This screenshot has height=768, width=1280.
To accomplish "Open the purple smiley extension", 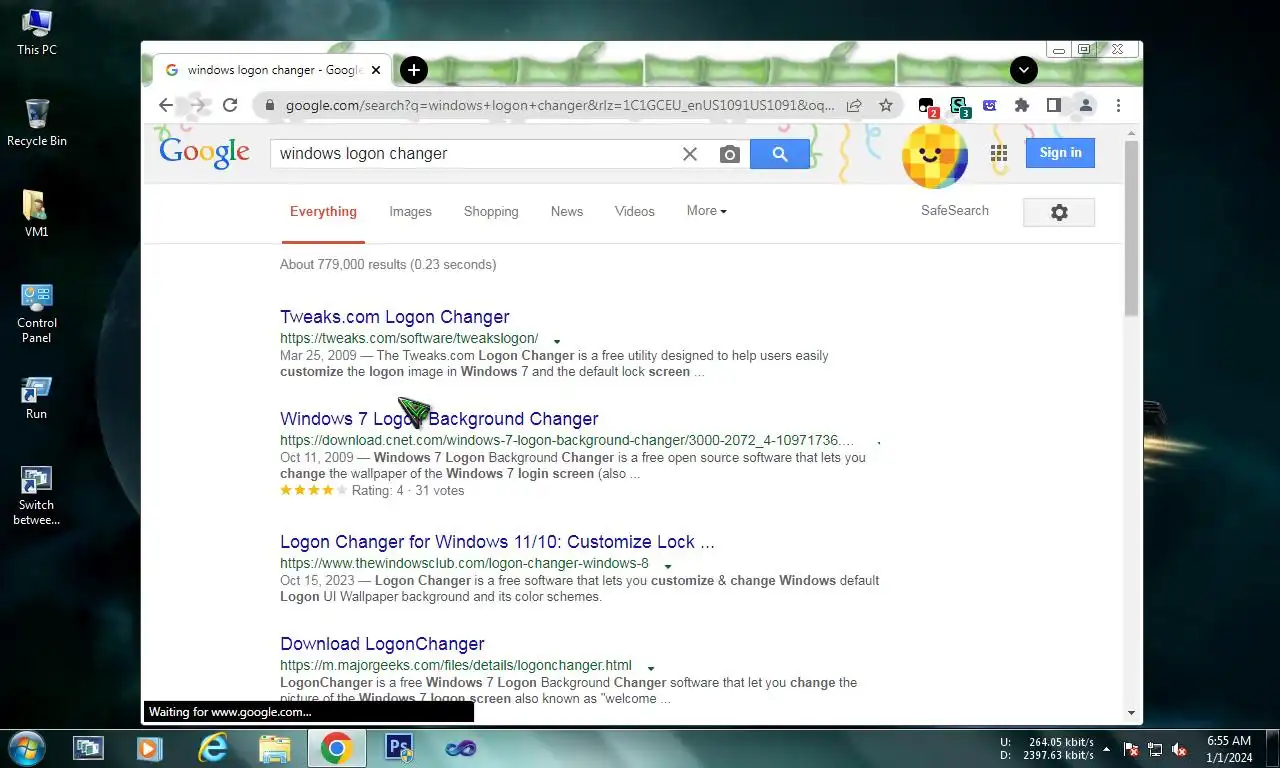I will point(990,105).
